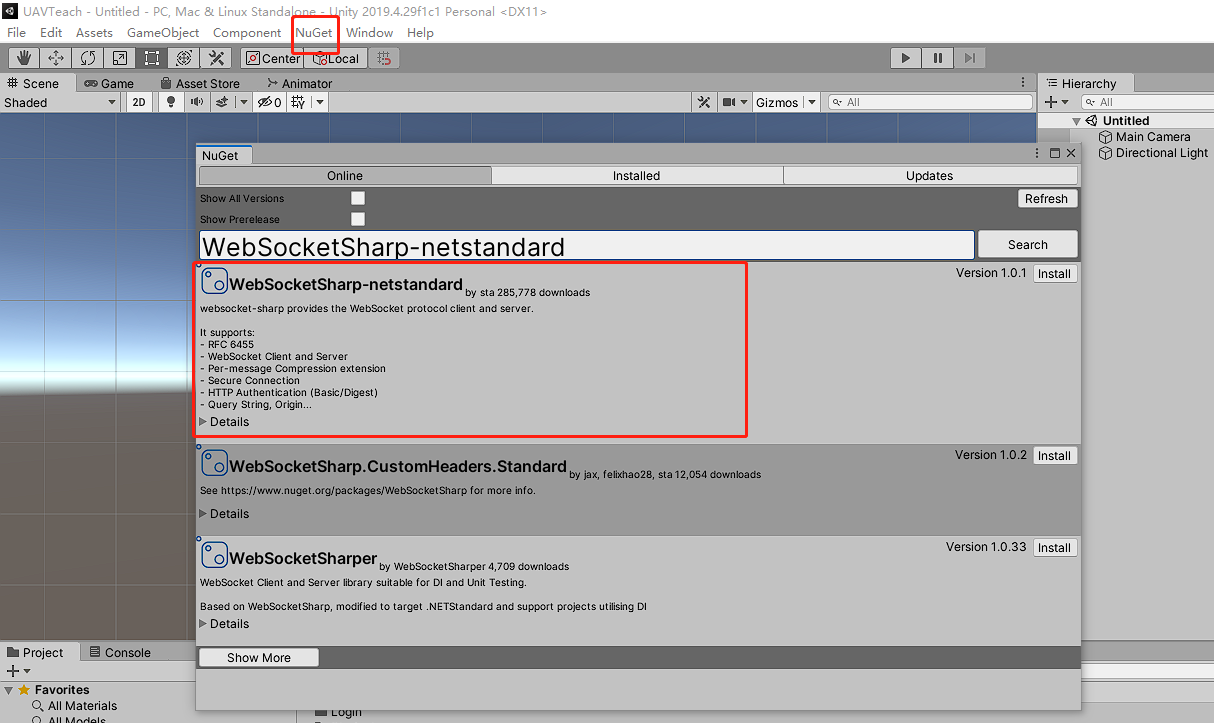Toggle scene lighting bulb icon
The height and width of the screenshot is (723, 1214).
click(171, 102)
